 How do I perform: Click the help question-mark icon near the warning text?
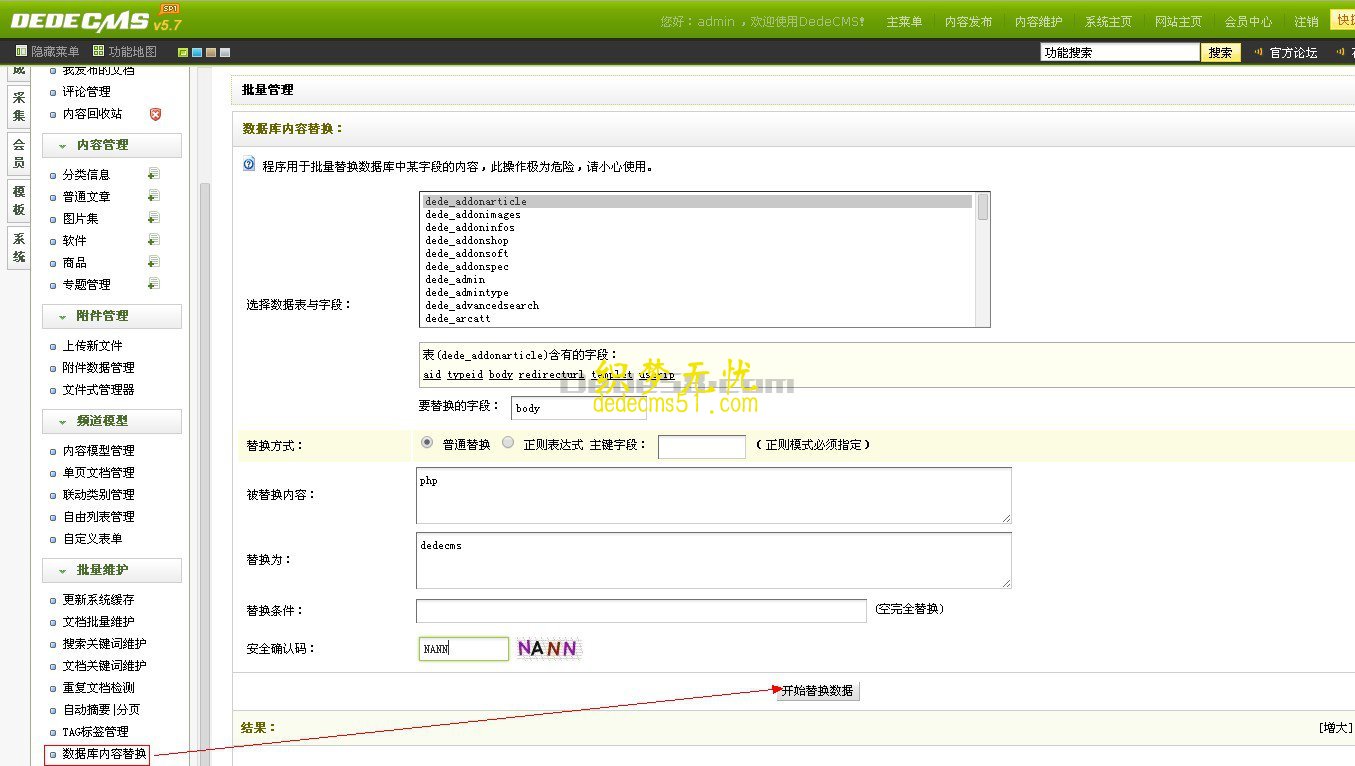[x=247, y=164]
